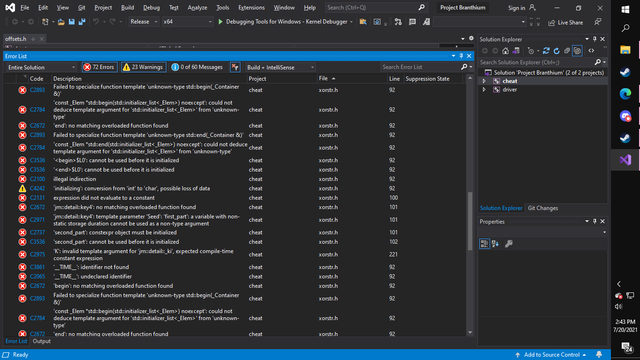
Task: Open error code C2131 link
Action: [37, 198]
